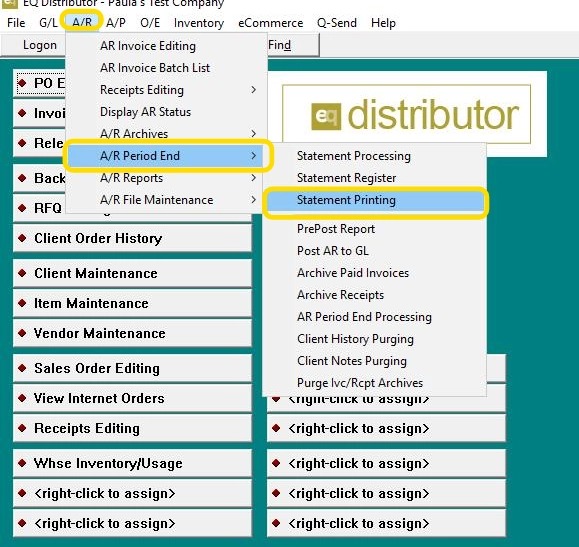Click the Back... shortcut button
Viewport: 579px width, 547px height.
(40, 178)
